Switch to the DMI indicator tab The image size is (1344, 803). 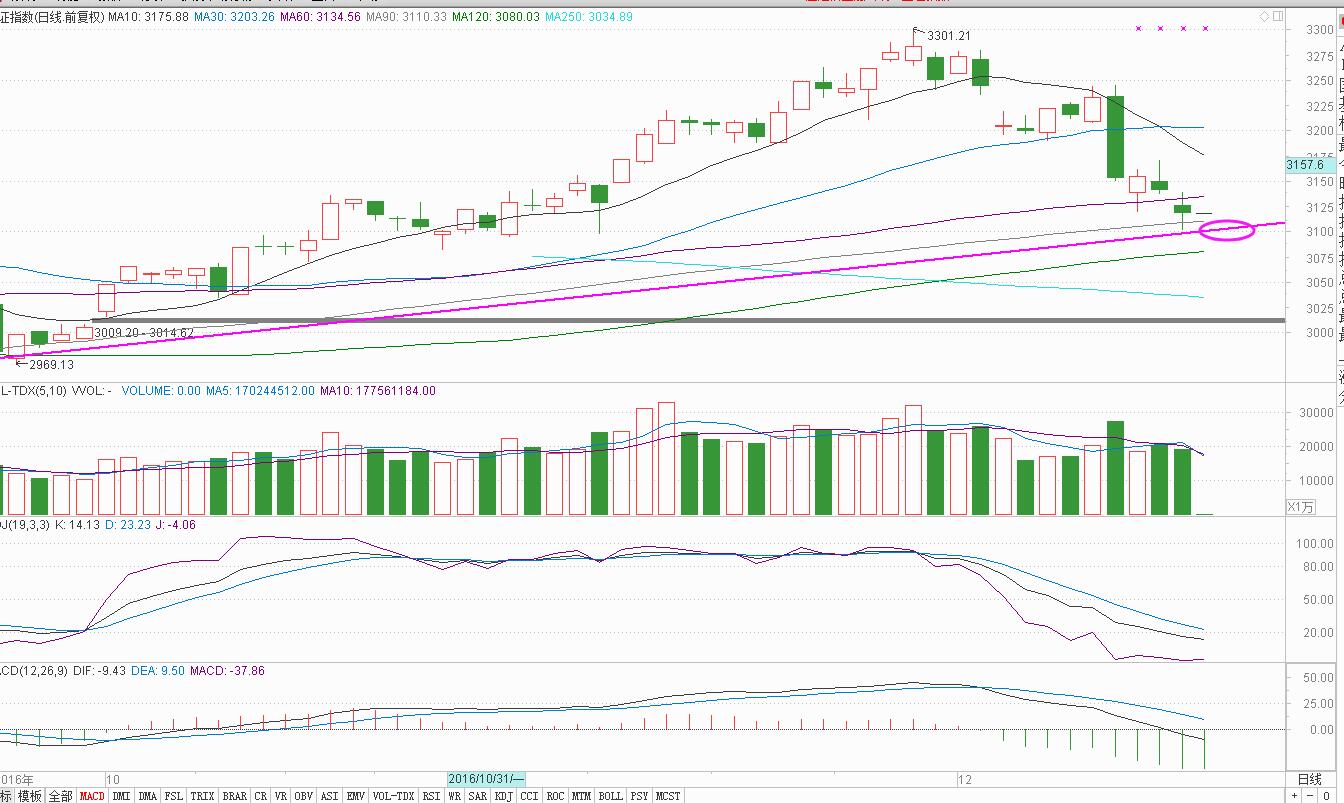point(122,796)
